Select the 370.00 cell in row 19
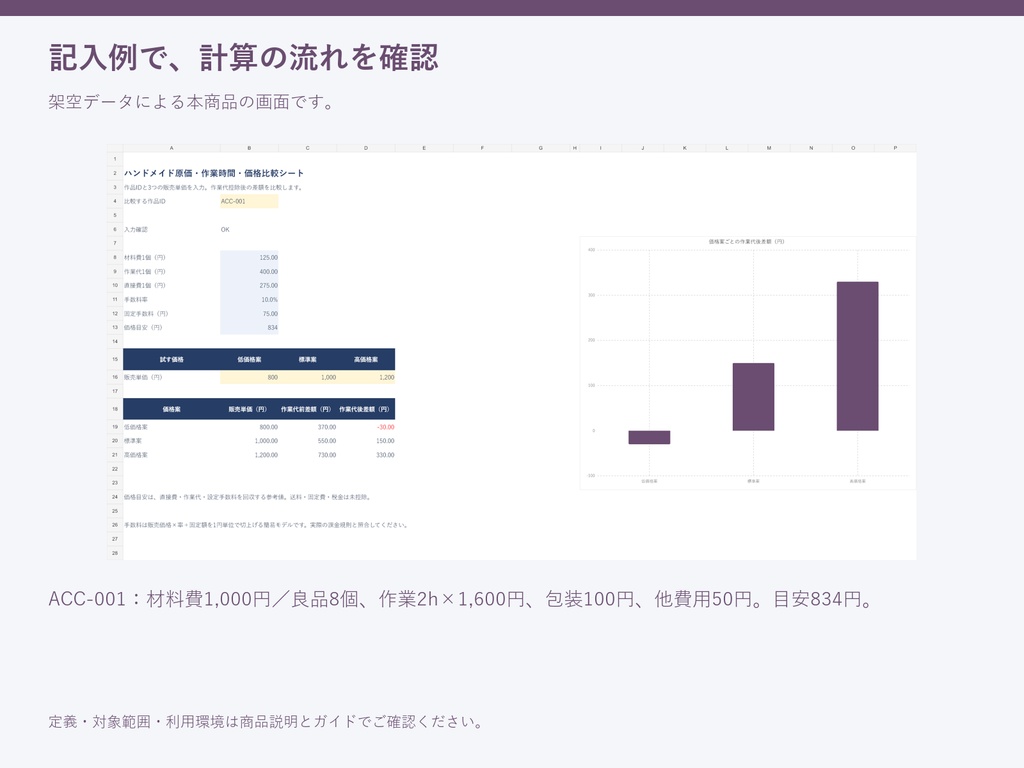Image resolution: width=1024 pixels, height=768 pixels. tap(308, 427)
